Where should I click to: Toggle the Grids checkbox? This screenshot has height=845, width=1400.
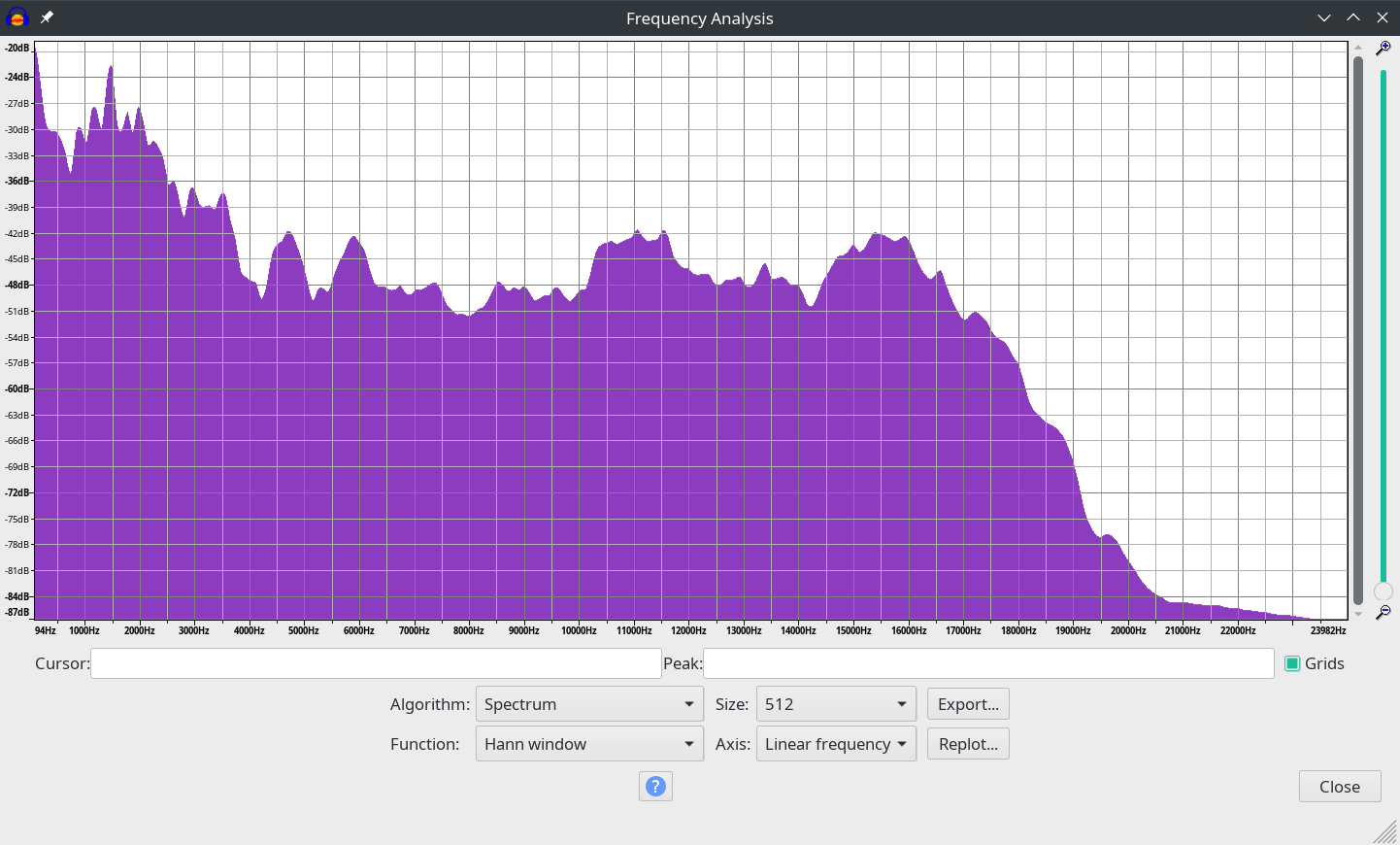pyautogui.click(x=1292, y=663)
